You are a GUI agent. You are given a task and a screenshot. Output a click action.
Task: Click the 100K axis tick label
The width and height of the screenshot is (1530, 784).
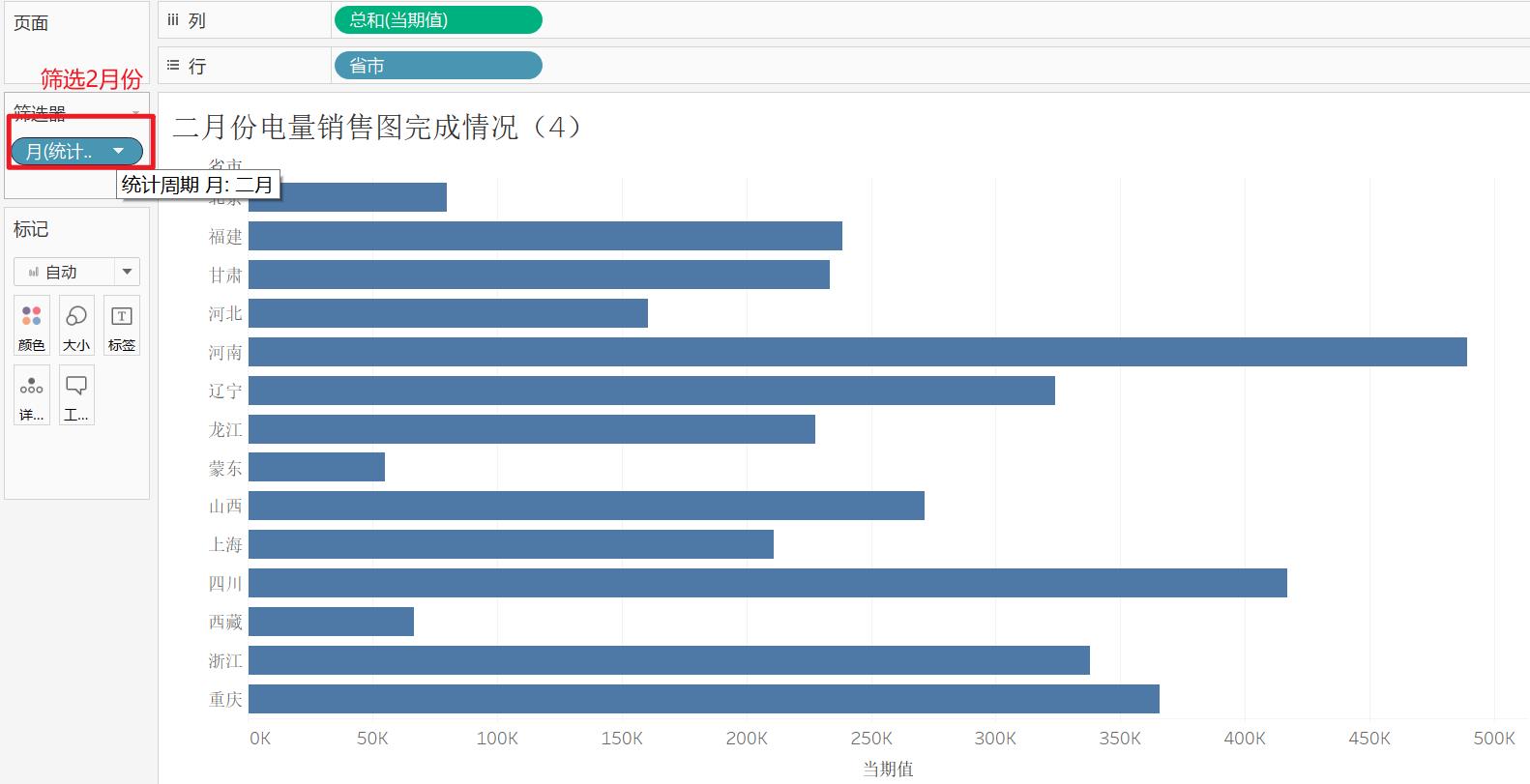point(497,739)
